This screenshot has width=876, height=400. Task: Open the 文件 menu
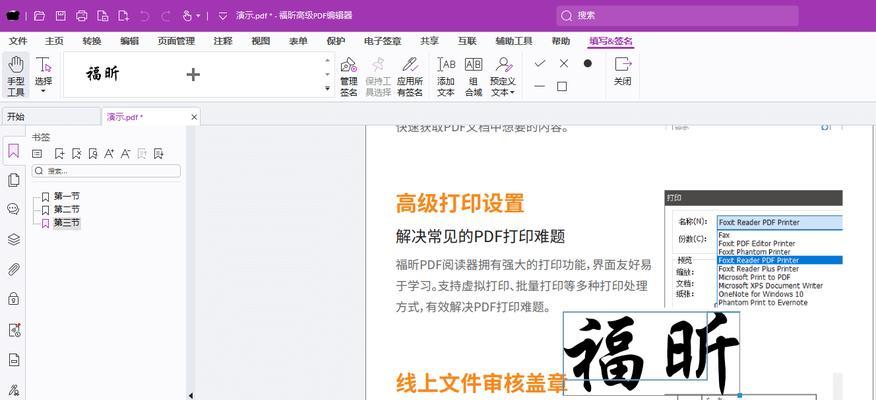[18, 41]
